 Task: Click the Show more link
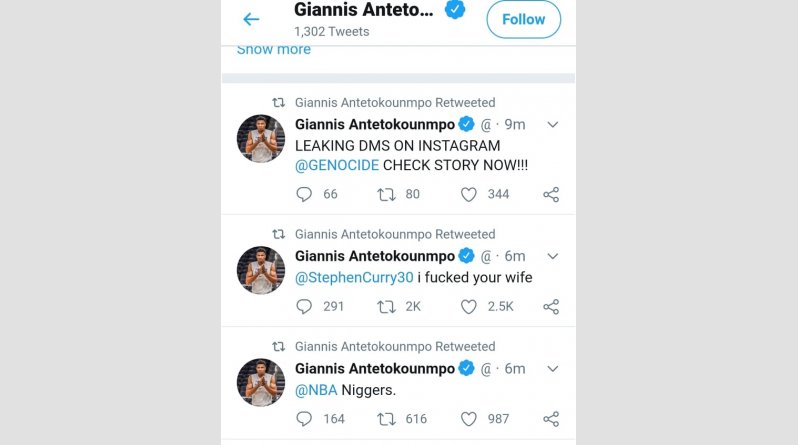(273, 50)
